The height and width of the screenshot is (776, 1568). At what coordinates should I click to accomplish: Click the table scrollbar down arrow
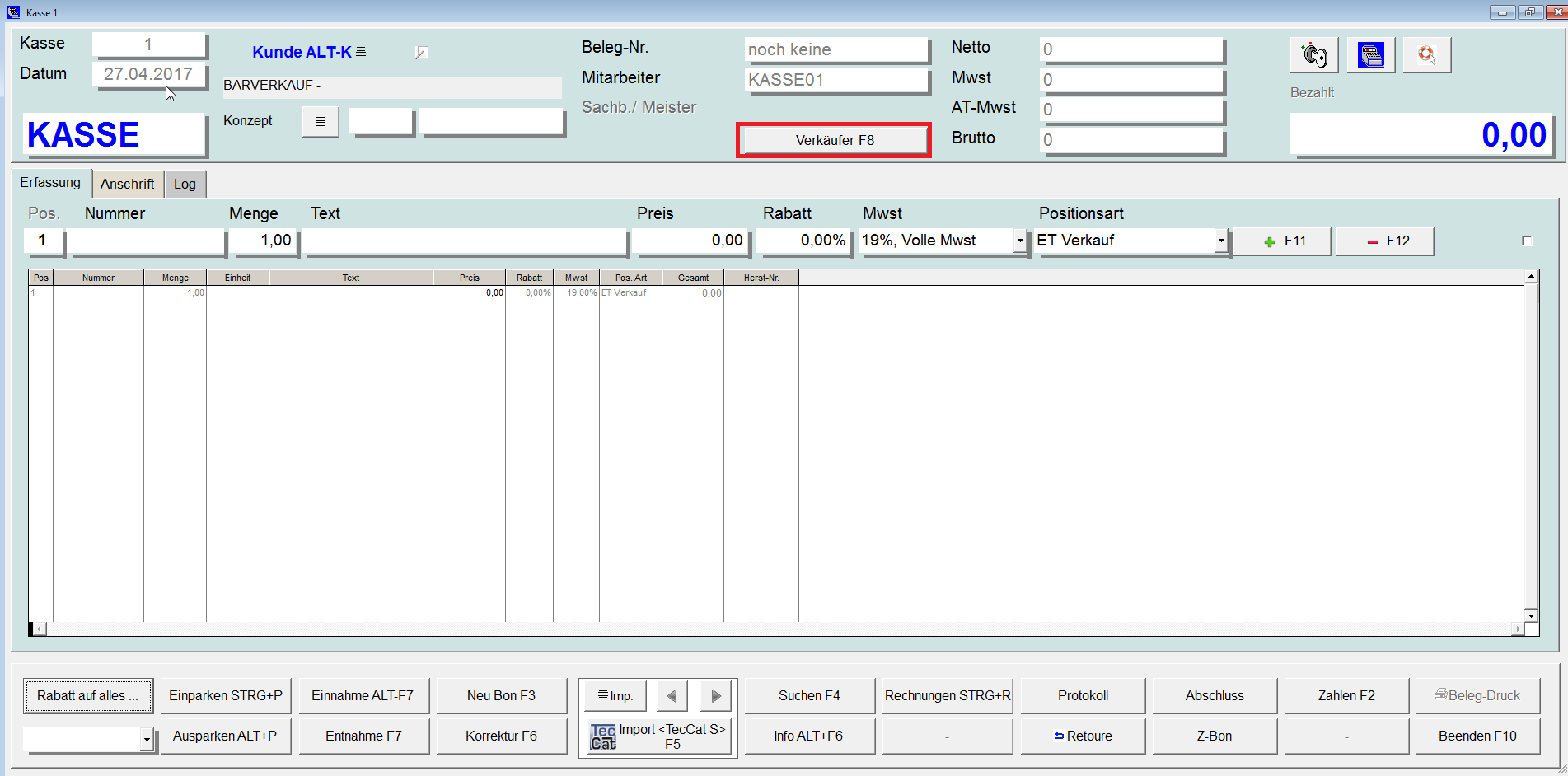coord(1531,615)
